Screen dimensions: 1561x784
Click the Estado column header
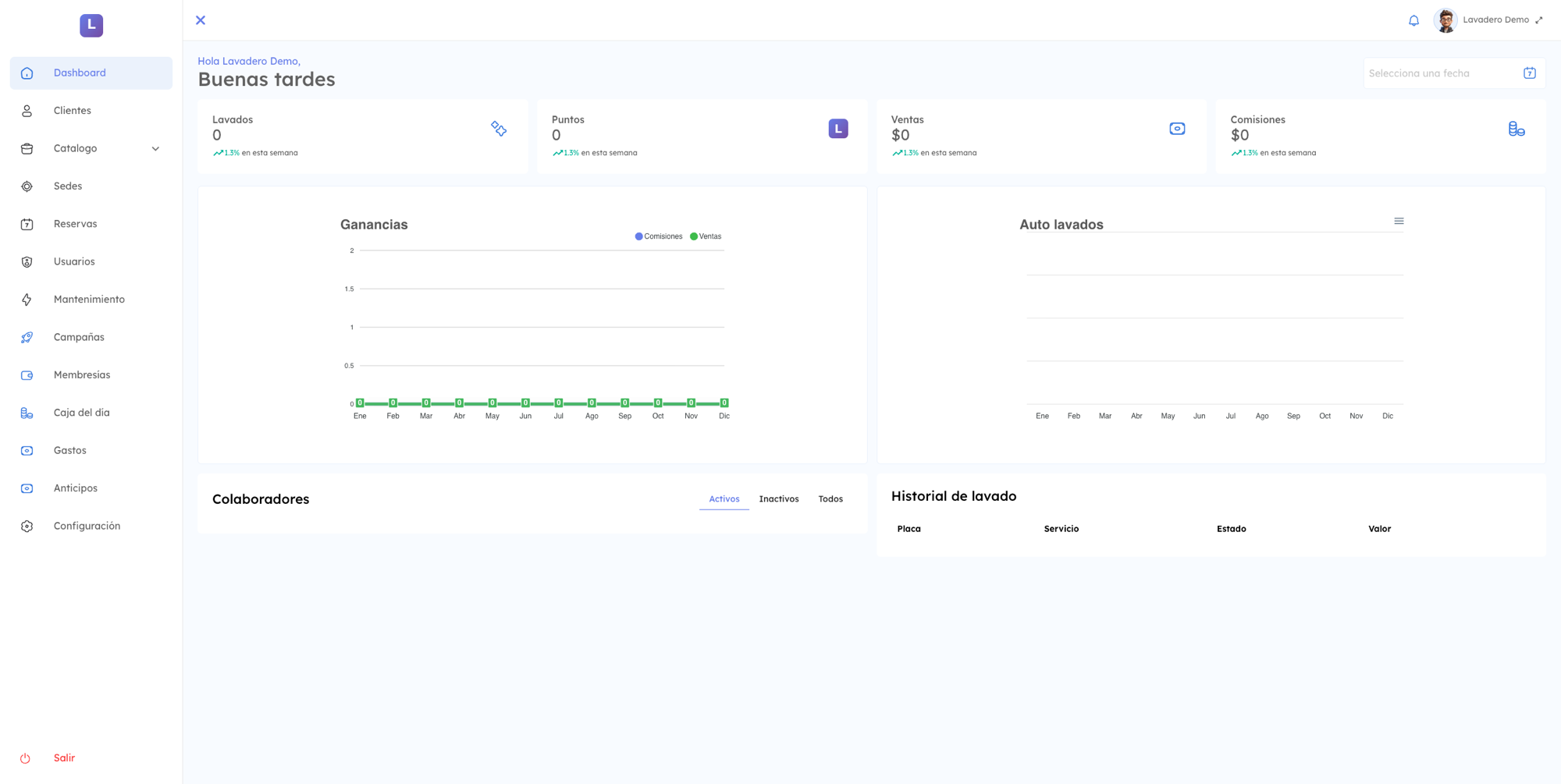click(1231, 529)
